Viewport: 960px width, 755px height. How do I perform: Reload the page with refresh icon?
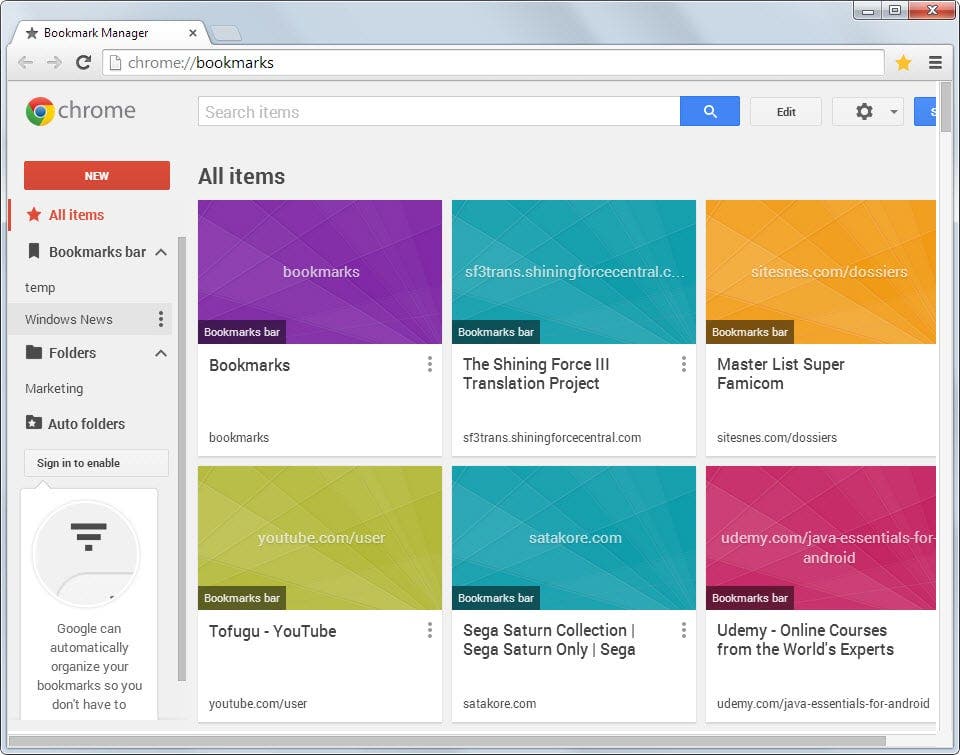pos(83,62)
